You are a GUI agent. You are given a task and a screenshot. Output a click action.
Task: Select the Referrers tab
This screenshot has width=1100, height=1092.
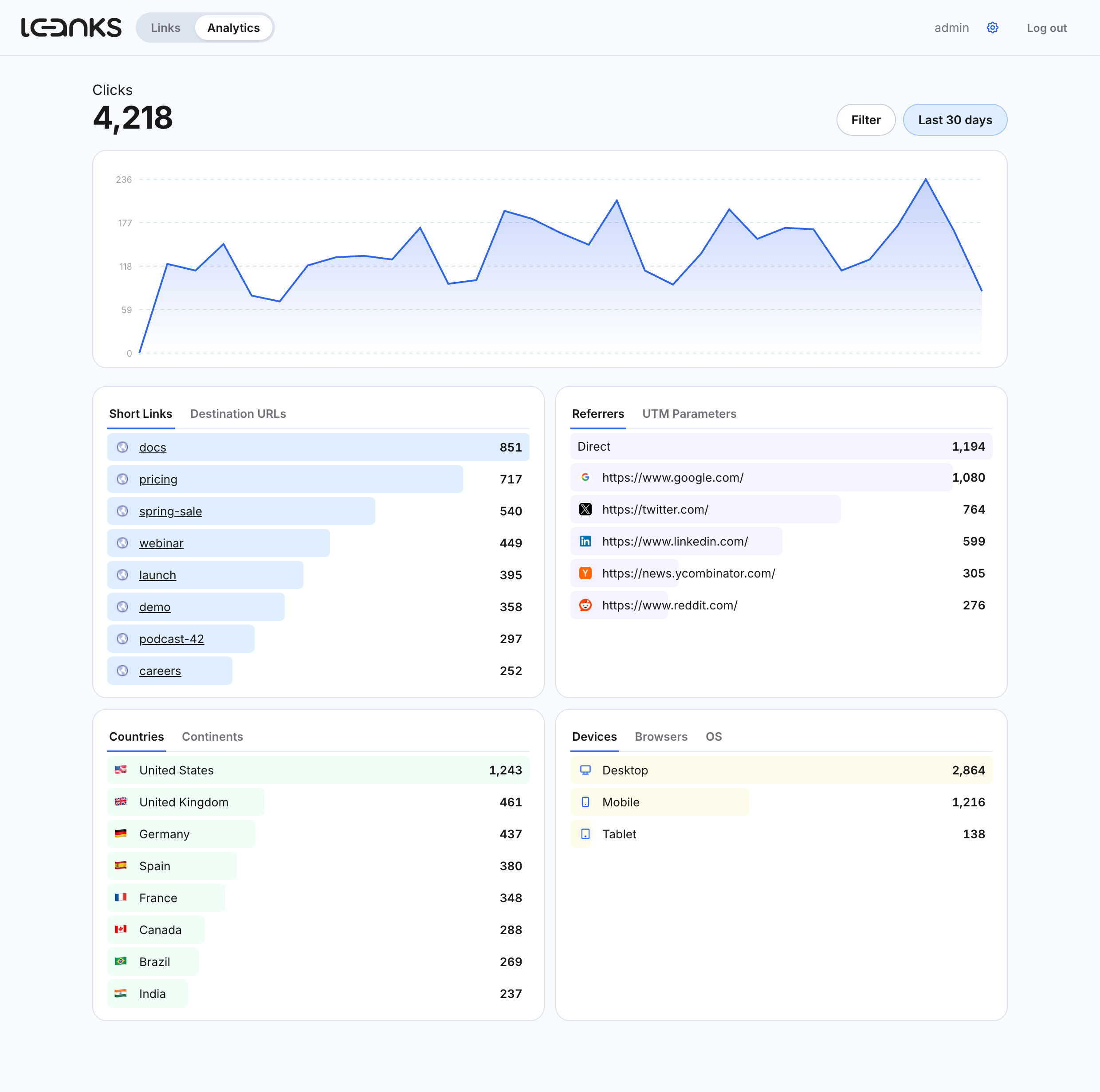coord(598,414)
